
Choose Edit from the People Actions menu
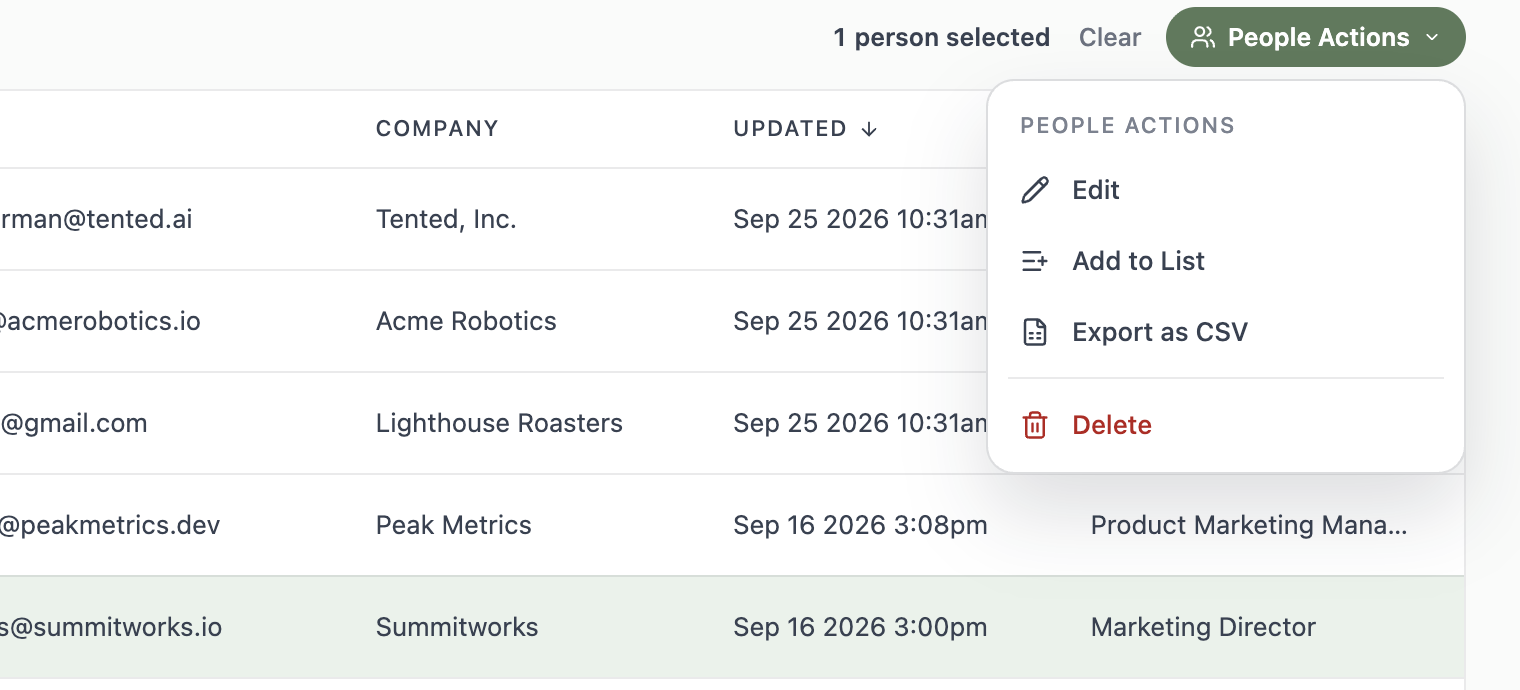pos(1225,190)
